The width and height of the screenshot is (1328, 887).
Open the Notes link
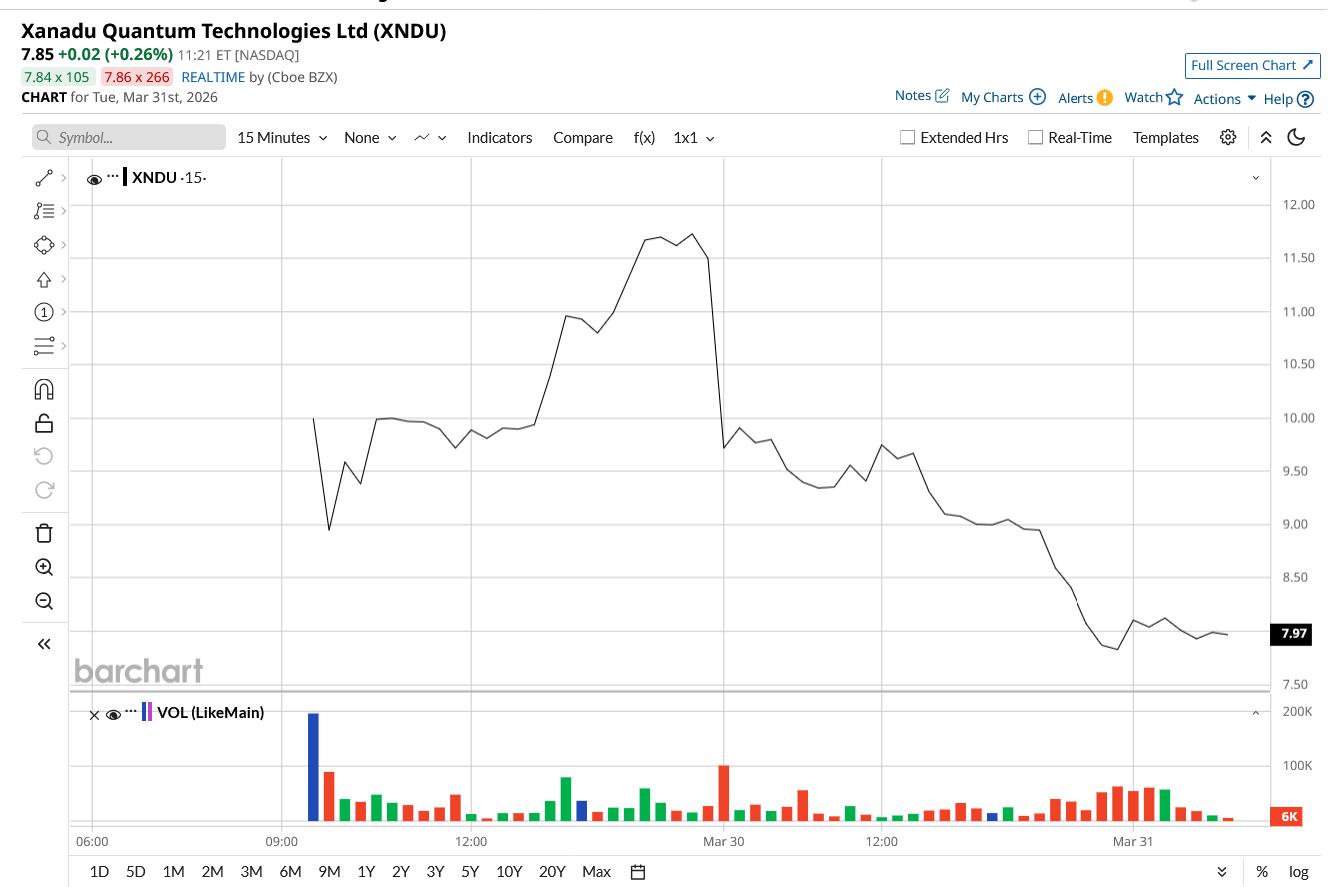point(913,96)
